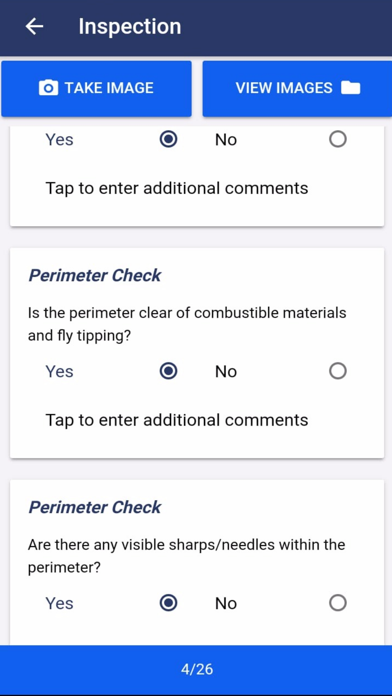
Task: Click the sharps/needles question text
Action: [186, 556]
